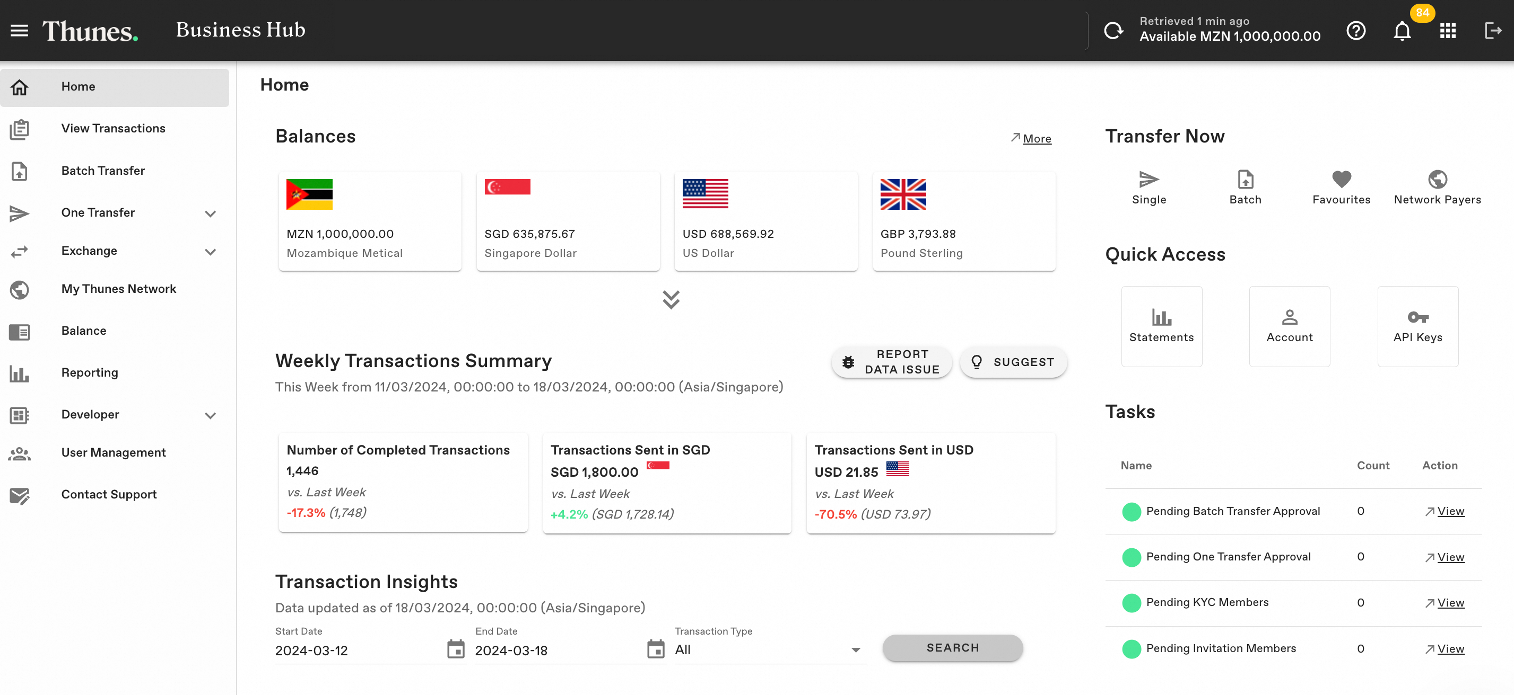Open the Transaction Type dropdown
This screenshot has height=696, width=1514.
click(x=856, y=649)
